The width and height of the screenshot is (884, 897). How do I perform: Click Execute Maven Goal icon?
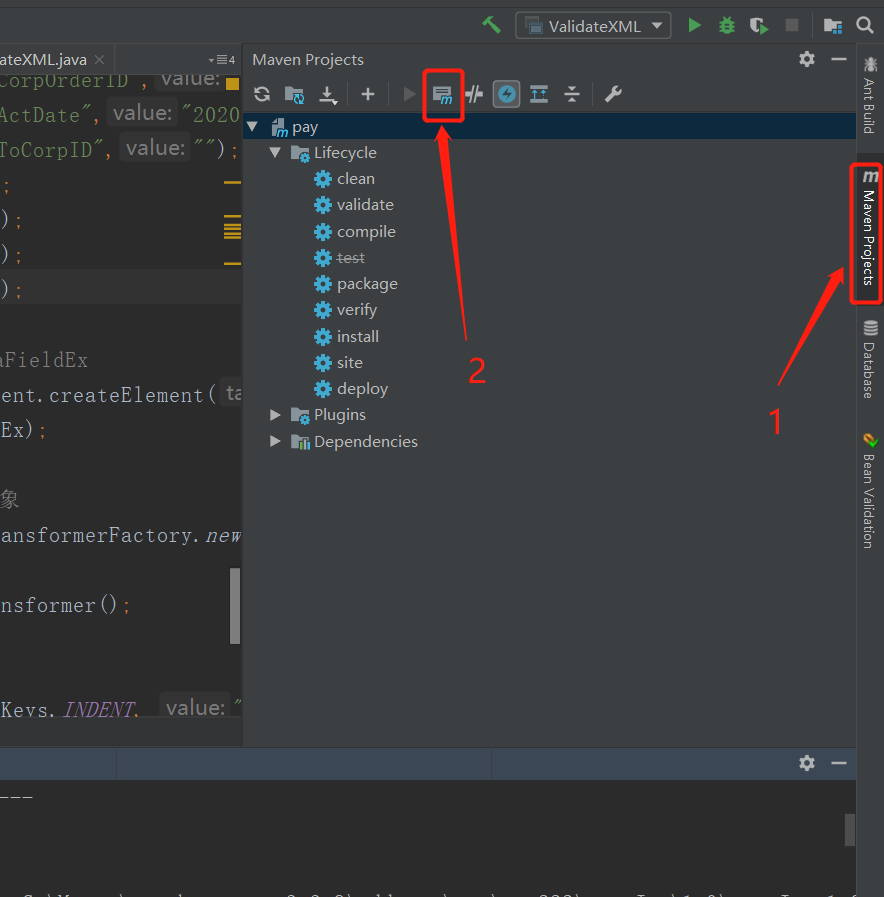click(x=442, y=94)
